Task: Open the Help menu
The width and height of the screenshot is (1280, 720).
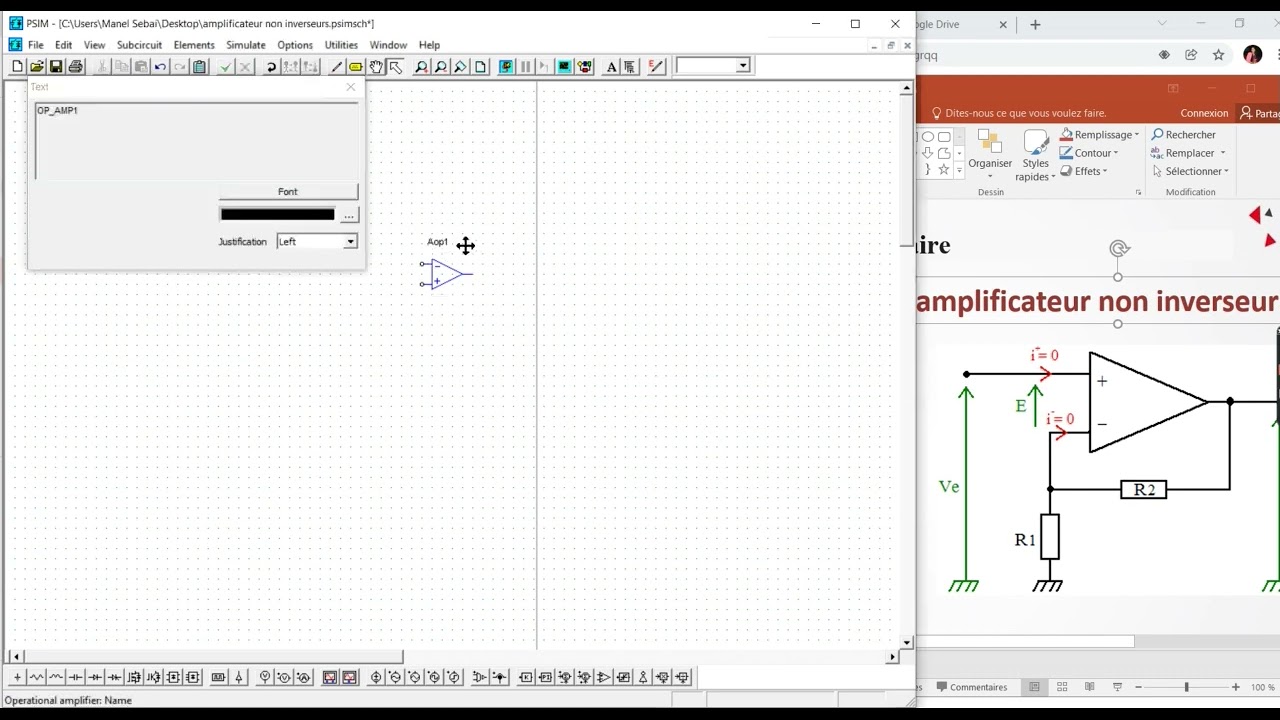Action: pyautogui.click(x=429, y=45)
